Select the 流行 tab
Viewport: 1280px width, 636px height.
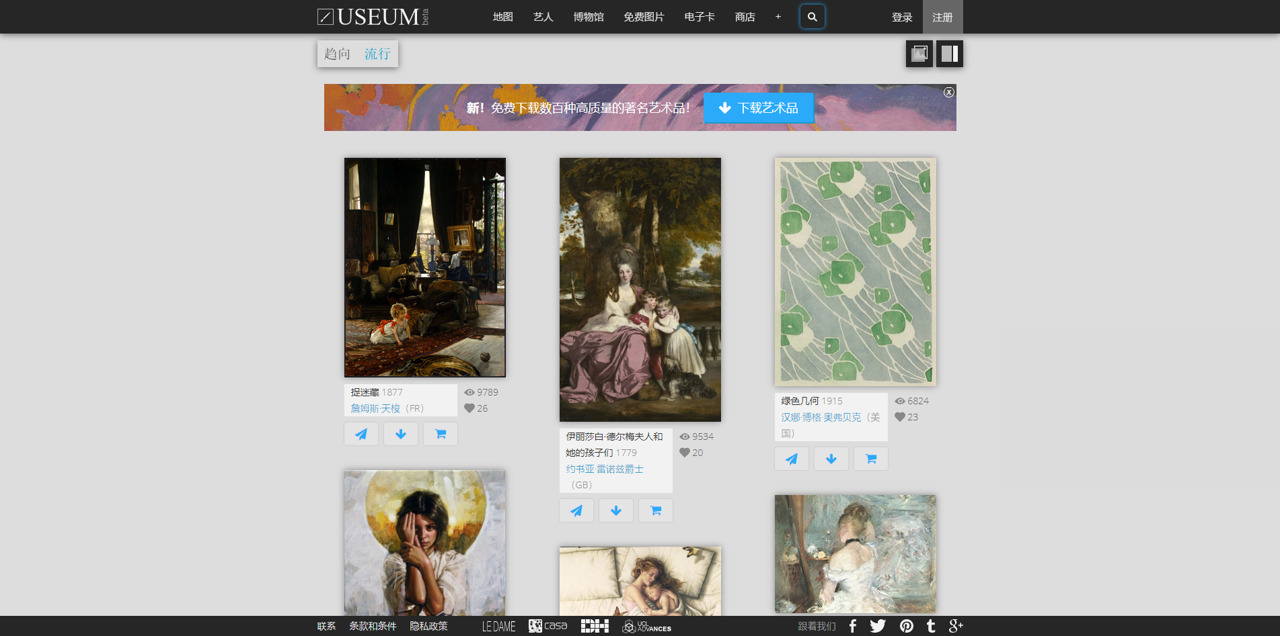378,54
